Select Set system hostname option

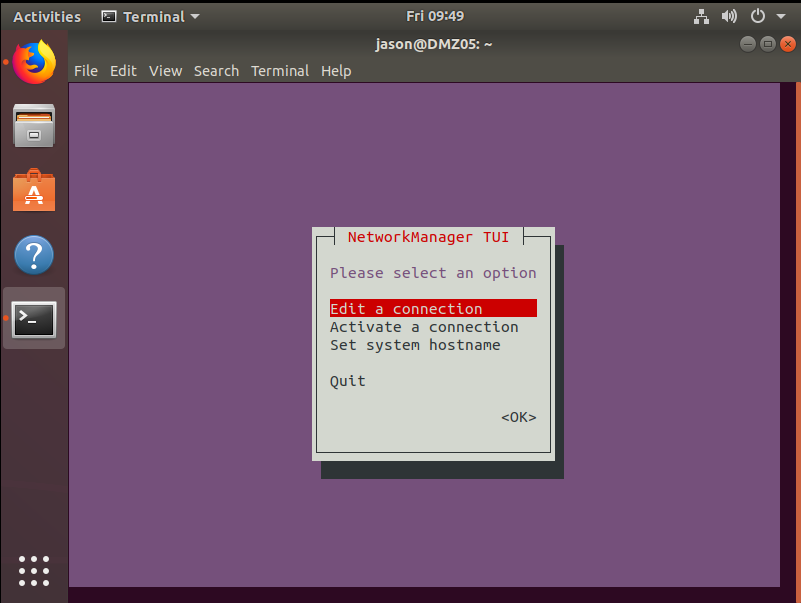pos(415,345)
